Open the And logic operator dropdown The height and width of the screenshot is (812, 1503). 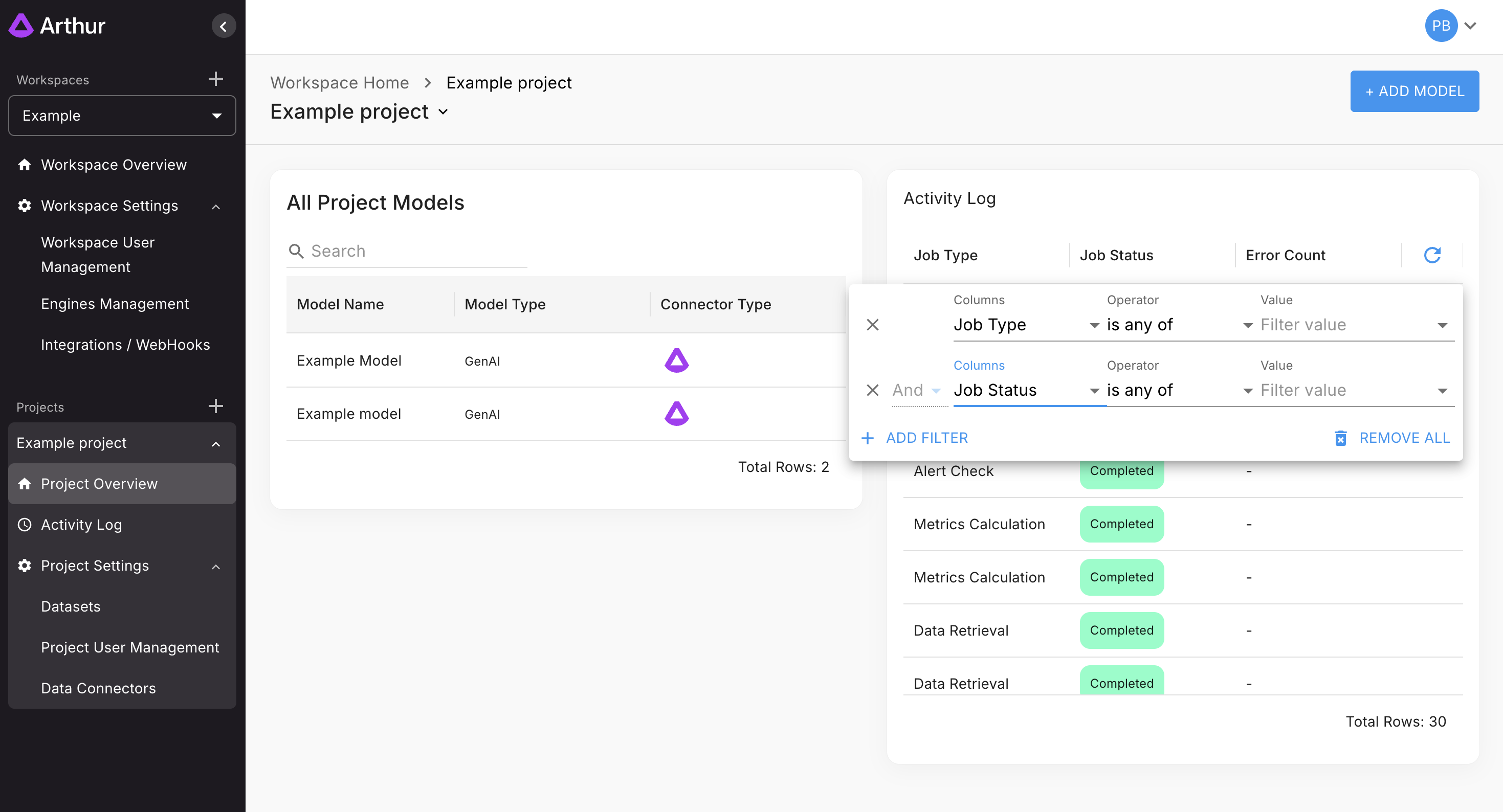point(917,390)
